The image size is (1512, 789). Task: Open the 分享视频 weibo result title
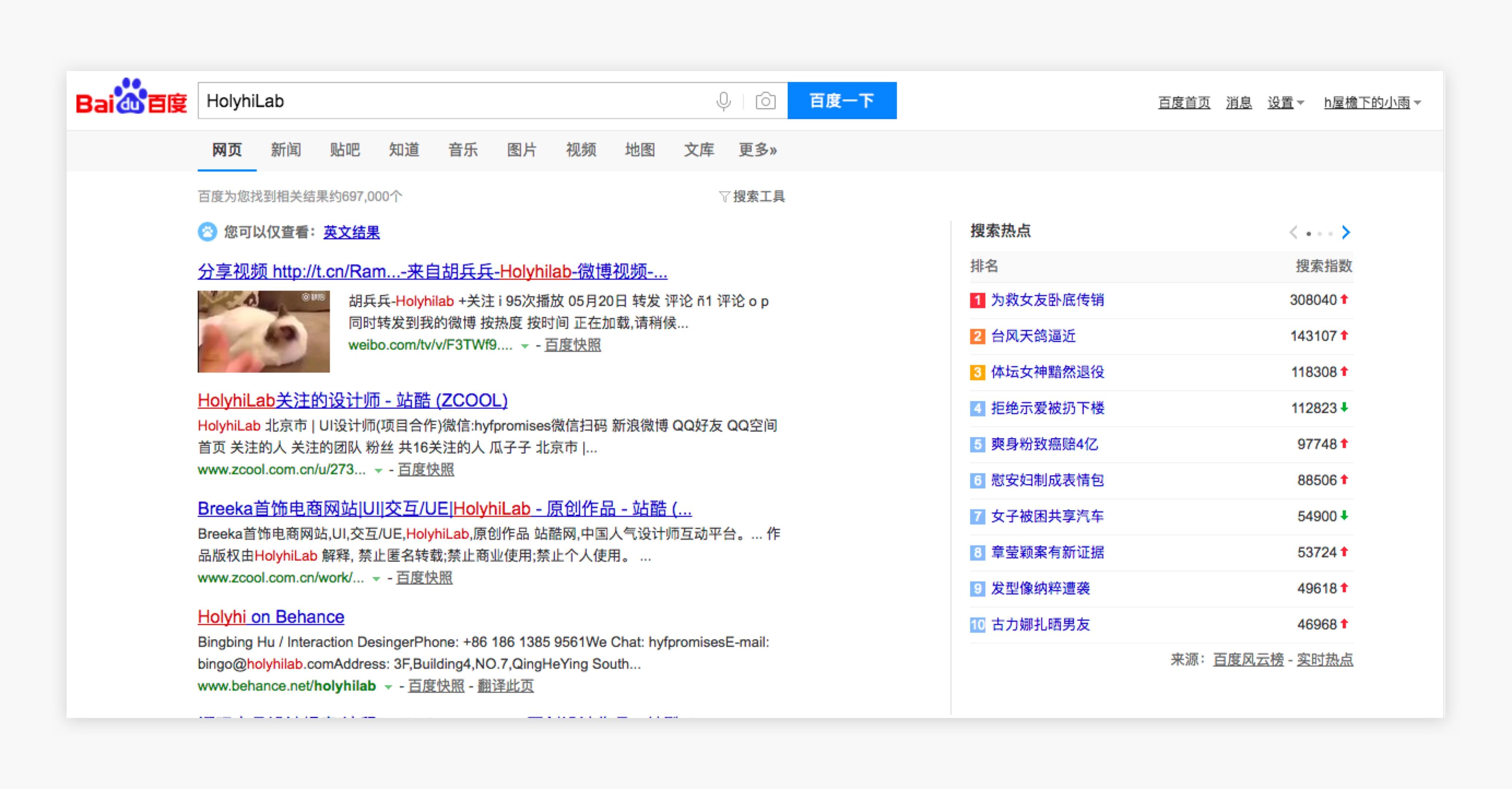click(432, 271)
